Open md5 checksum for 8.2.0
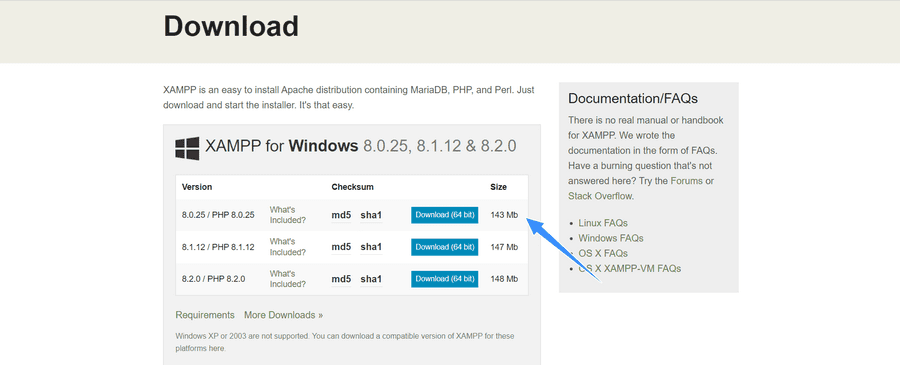The width and height of the screenshot is (900, 365). [x=341, y=279]
